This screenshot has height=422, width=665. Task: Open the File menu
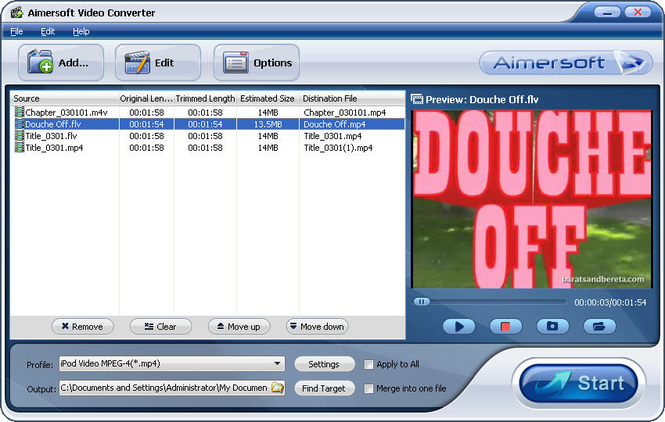[17, 31]
